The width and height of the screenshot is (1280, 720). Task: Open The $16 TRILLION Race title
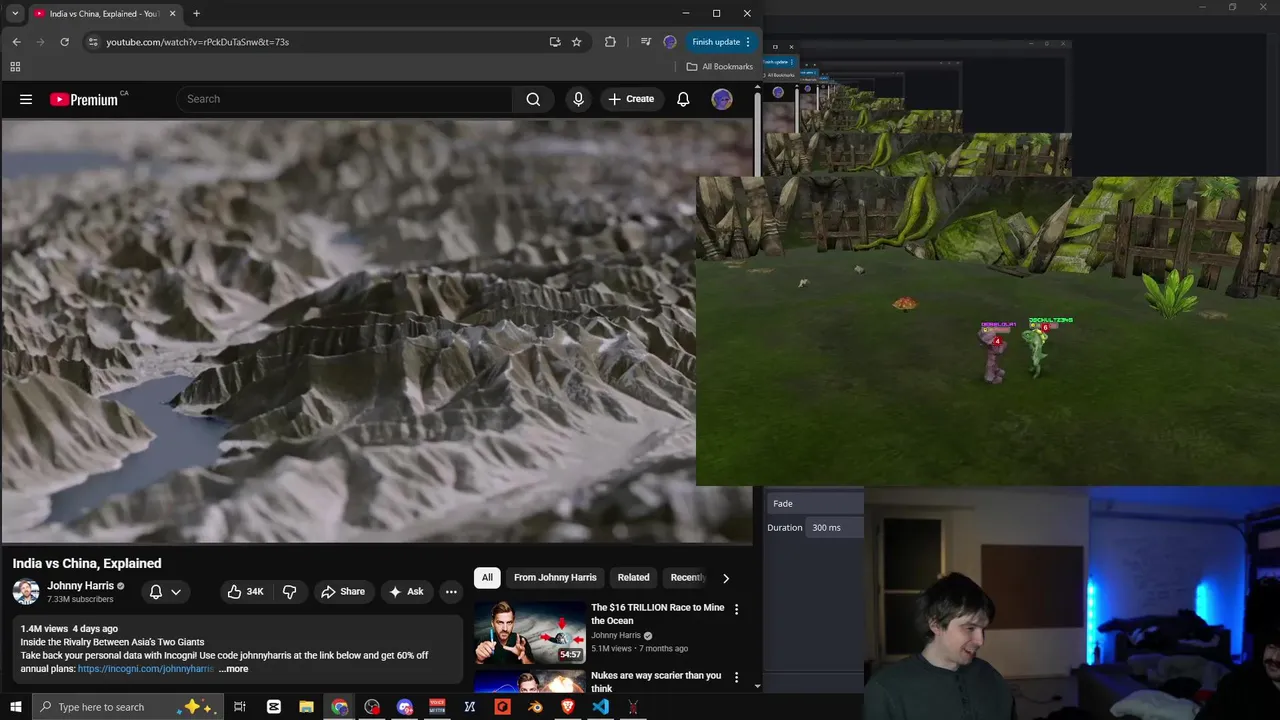point(657,614)
